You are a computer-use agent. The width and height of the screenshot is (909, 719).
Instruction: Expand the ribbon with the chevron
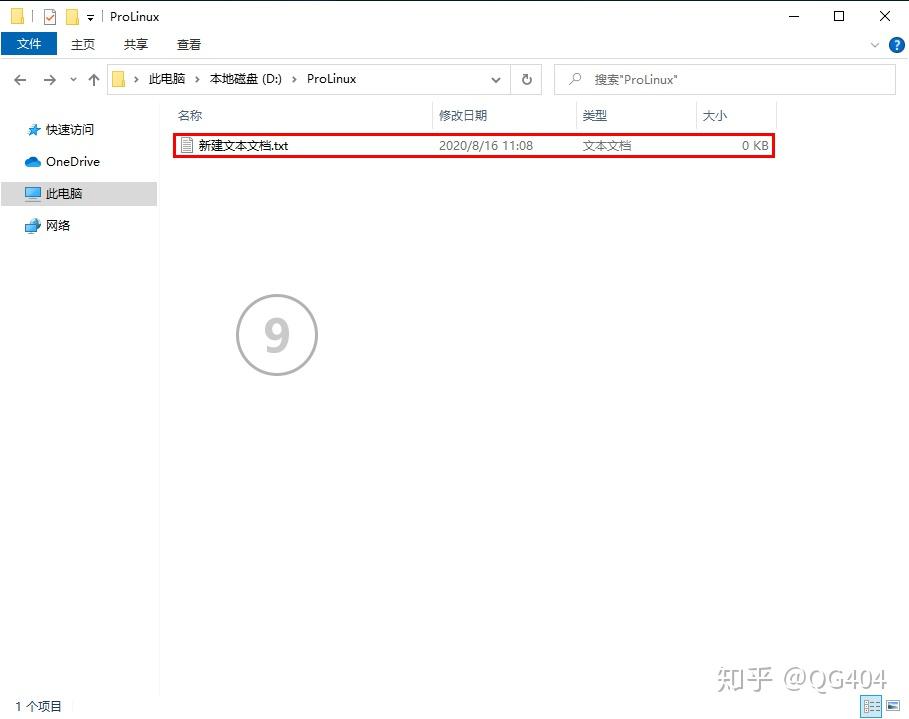(x=875, y=45)
